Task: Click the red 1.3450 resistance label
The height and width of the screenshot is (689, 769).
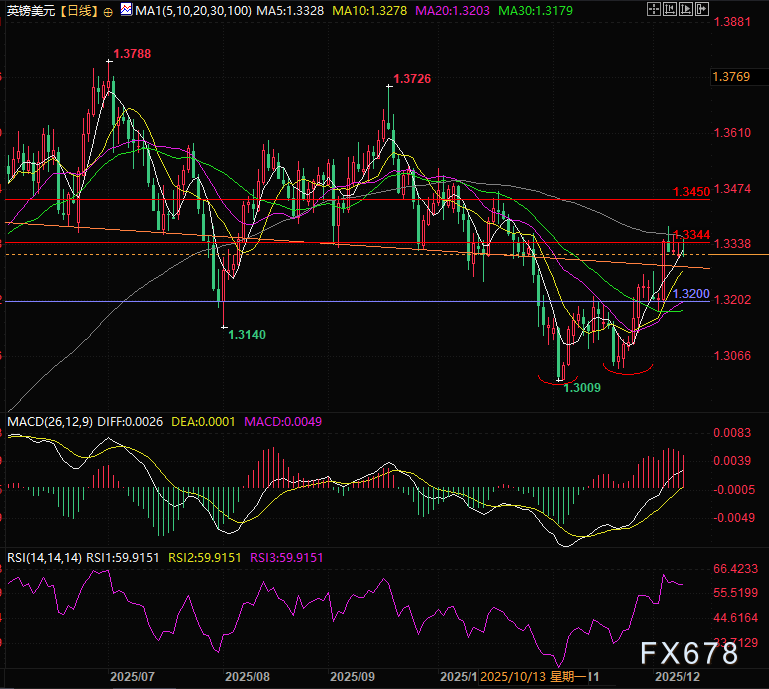Action: pyautogui.click(x=691, y=191)
